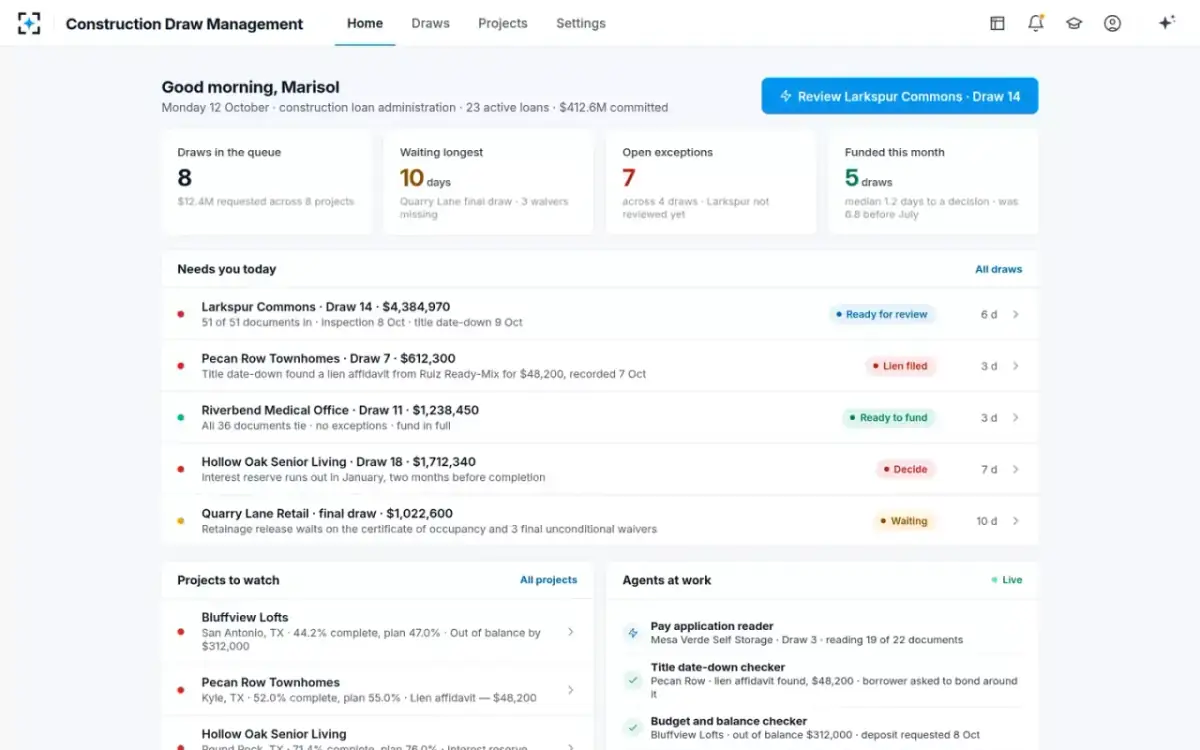Image resolution: width=1200 pixels, height=750 pixels.
Task: Open the All draws link
Action: coord(999,269)
